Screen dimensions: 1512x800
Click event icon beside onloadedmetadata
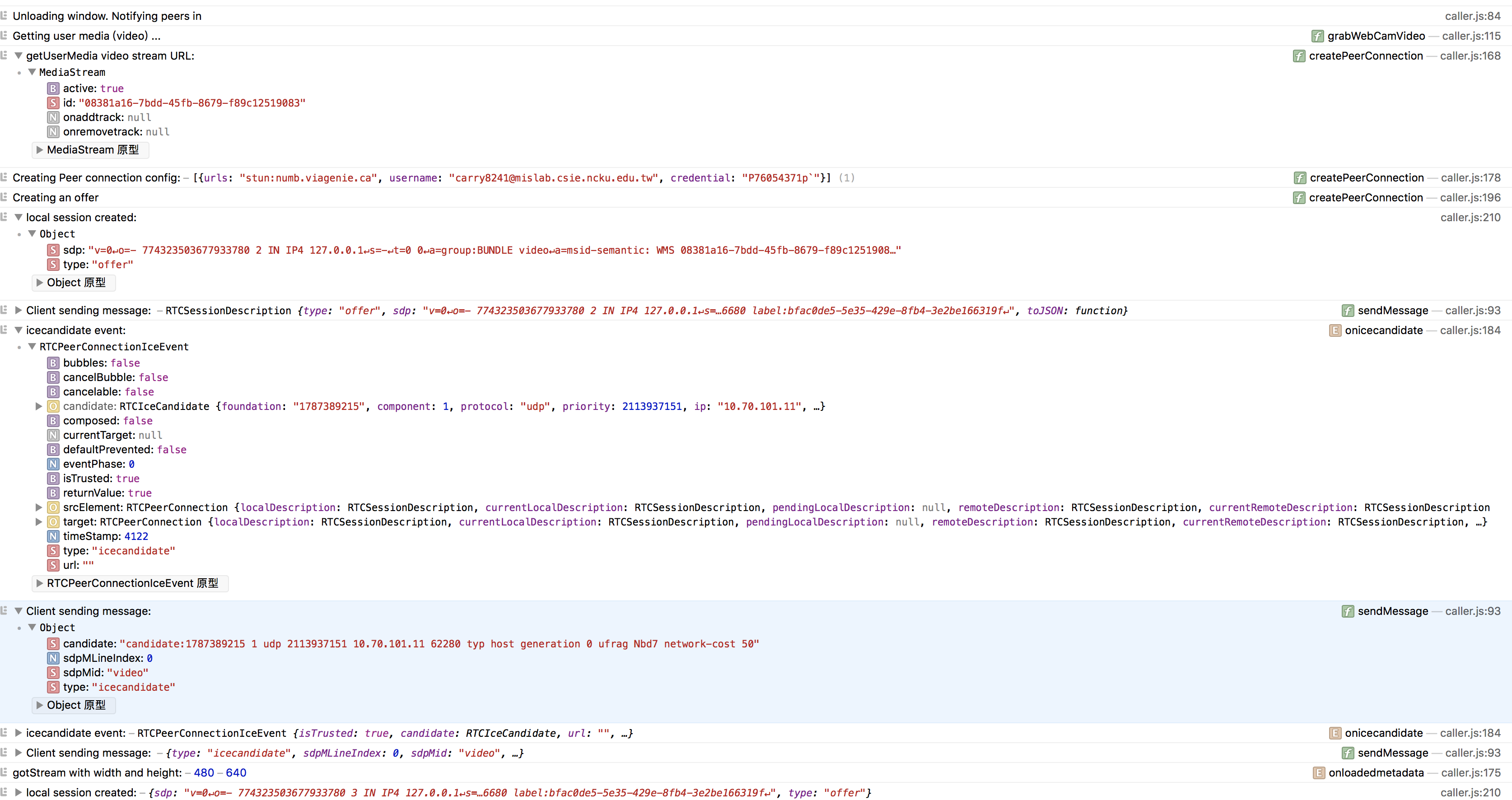pos(1318,773)
